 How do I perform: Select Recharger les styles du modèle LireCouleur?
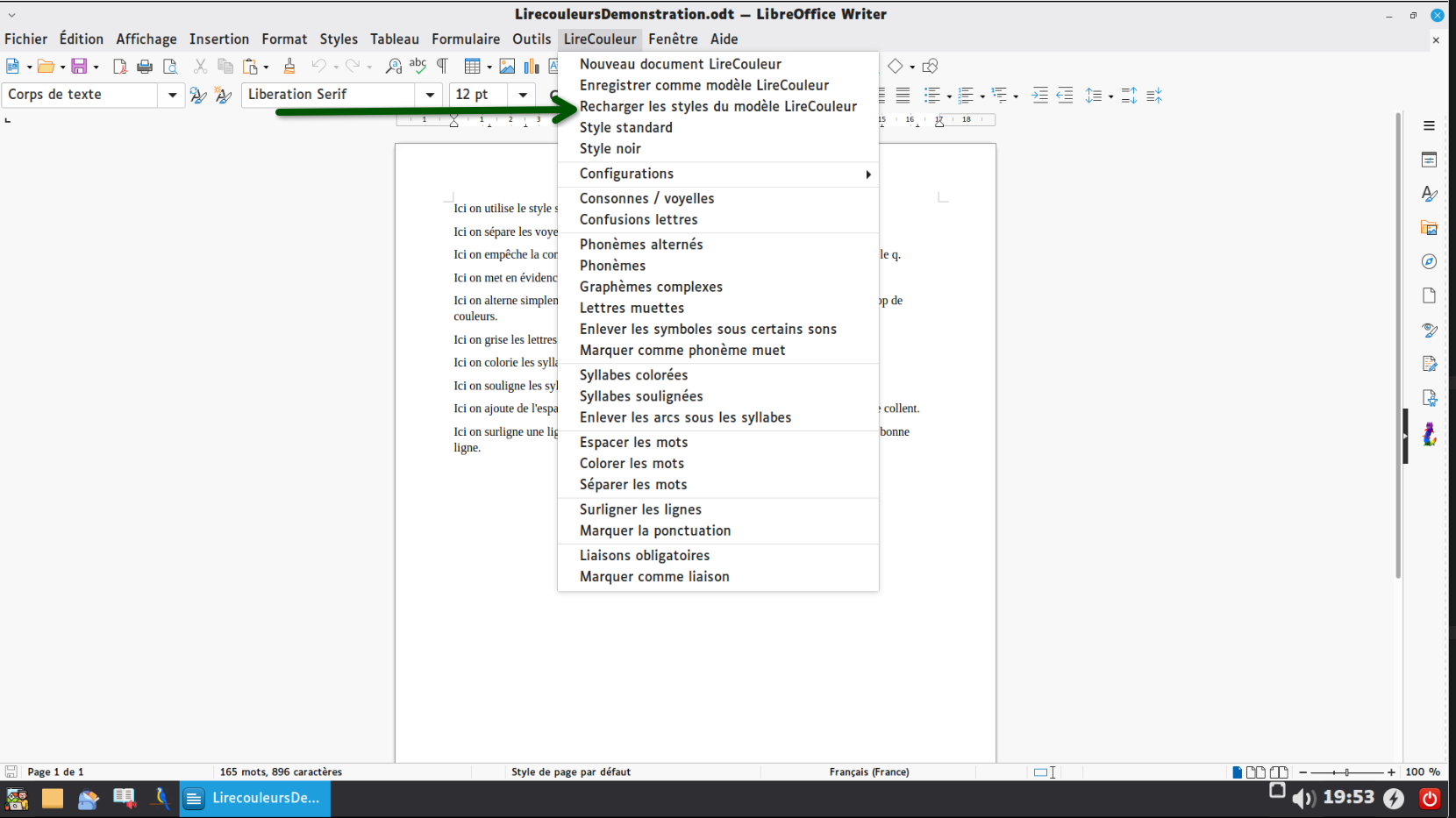pyautogui.click(x=717, y=106)
